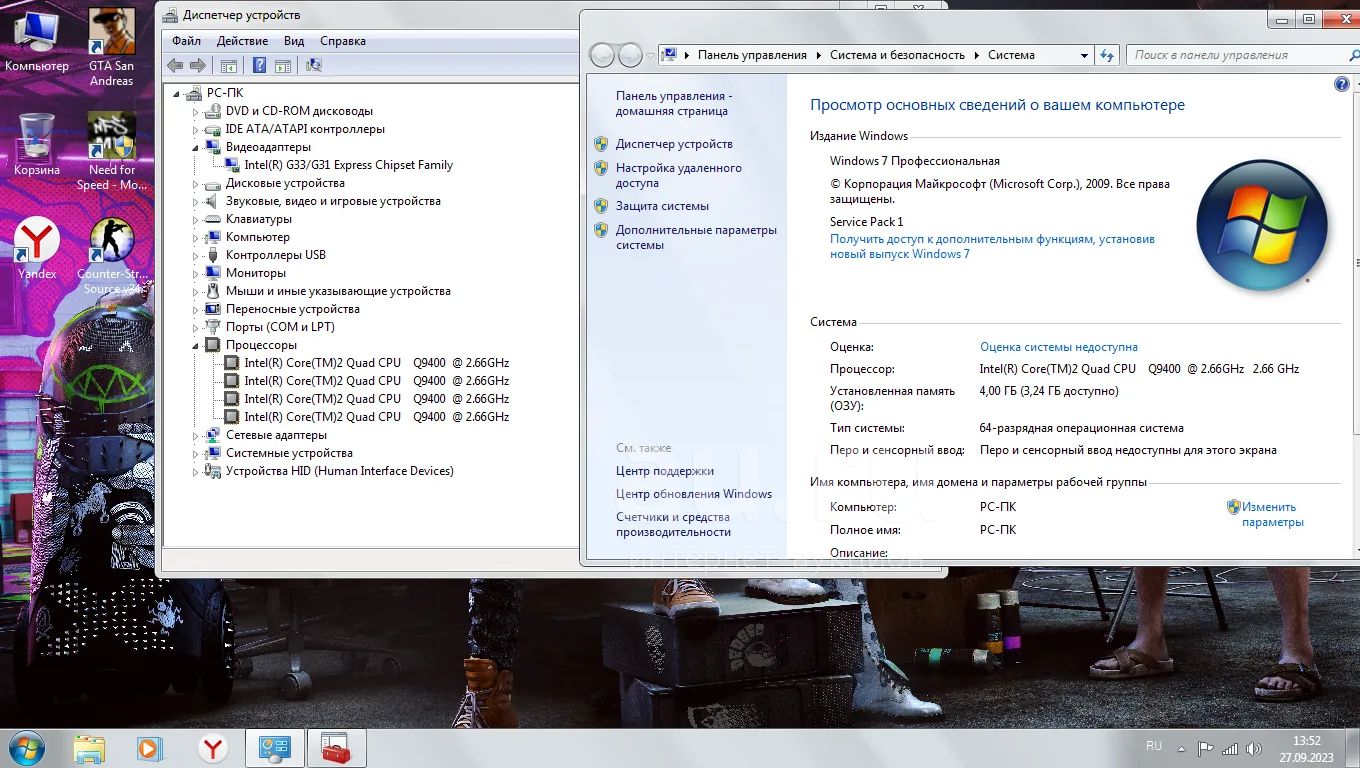Expand Сетевые адаптеры in the device tree
Screen dimensions: 1360x768
pyautogui.click(x=196, y=434)
